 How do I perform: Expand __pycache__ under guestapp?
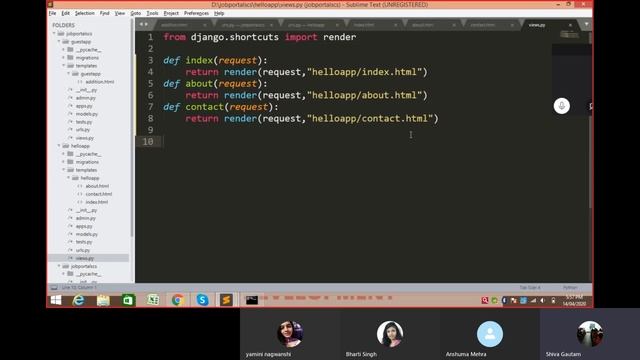coord(64,50)
